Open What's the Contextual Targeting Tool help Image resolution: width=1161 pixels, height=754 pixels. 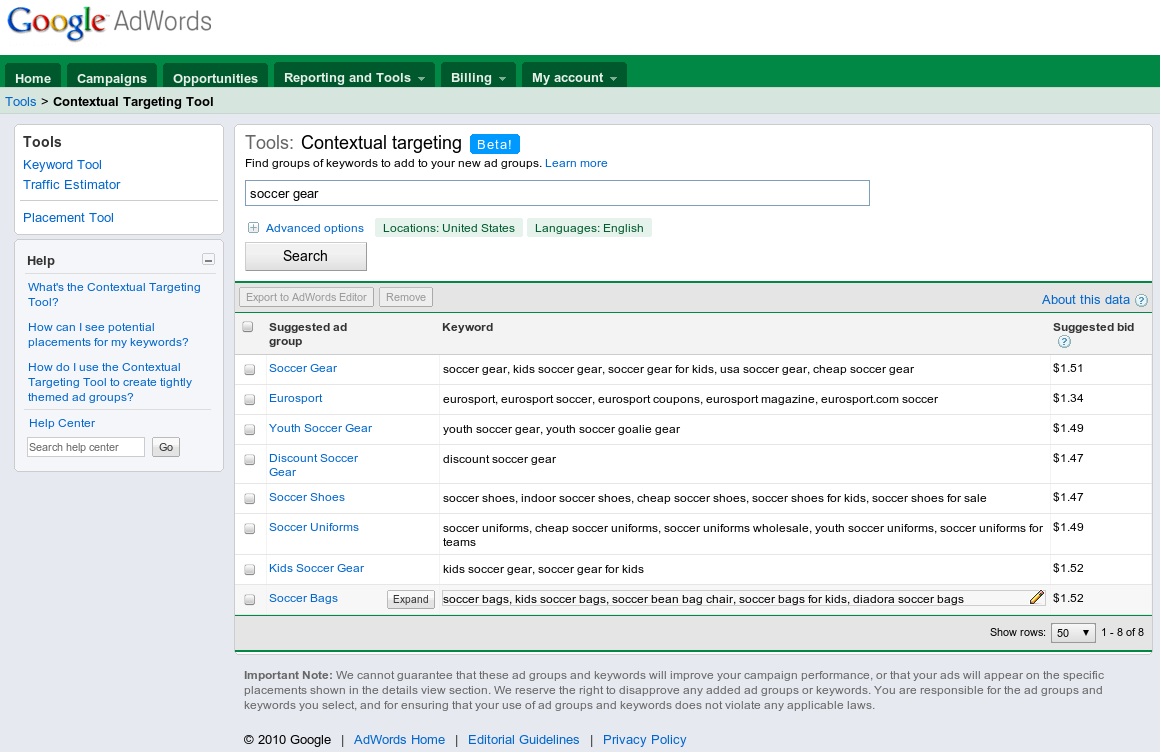click(114, 294)
